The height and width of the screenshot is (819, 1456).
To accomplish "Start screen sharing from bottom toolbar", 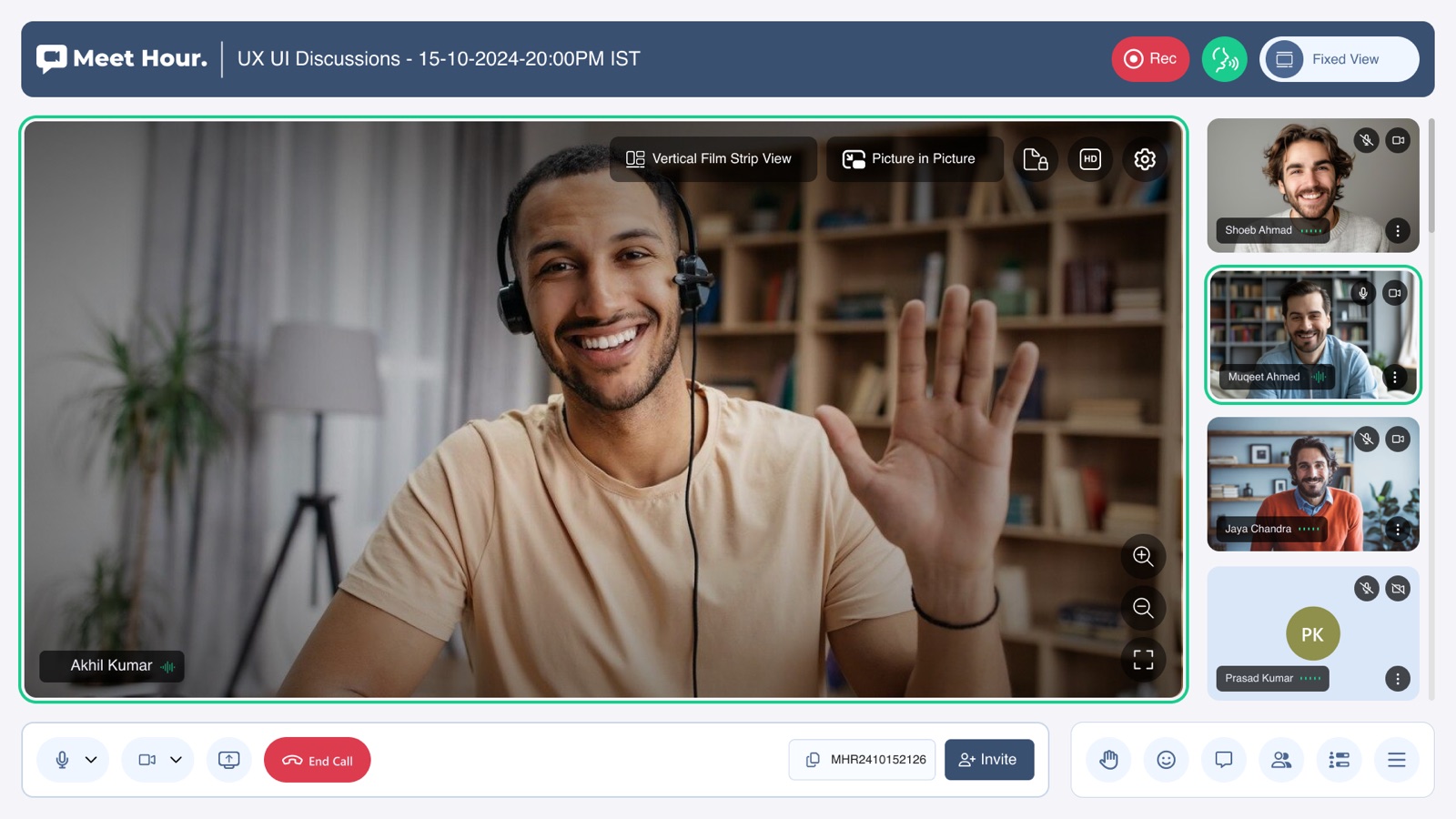I will (x=229, y=760).
